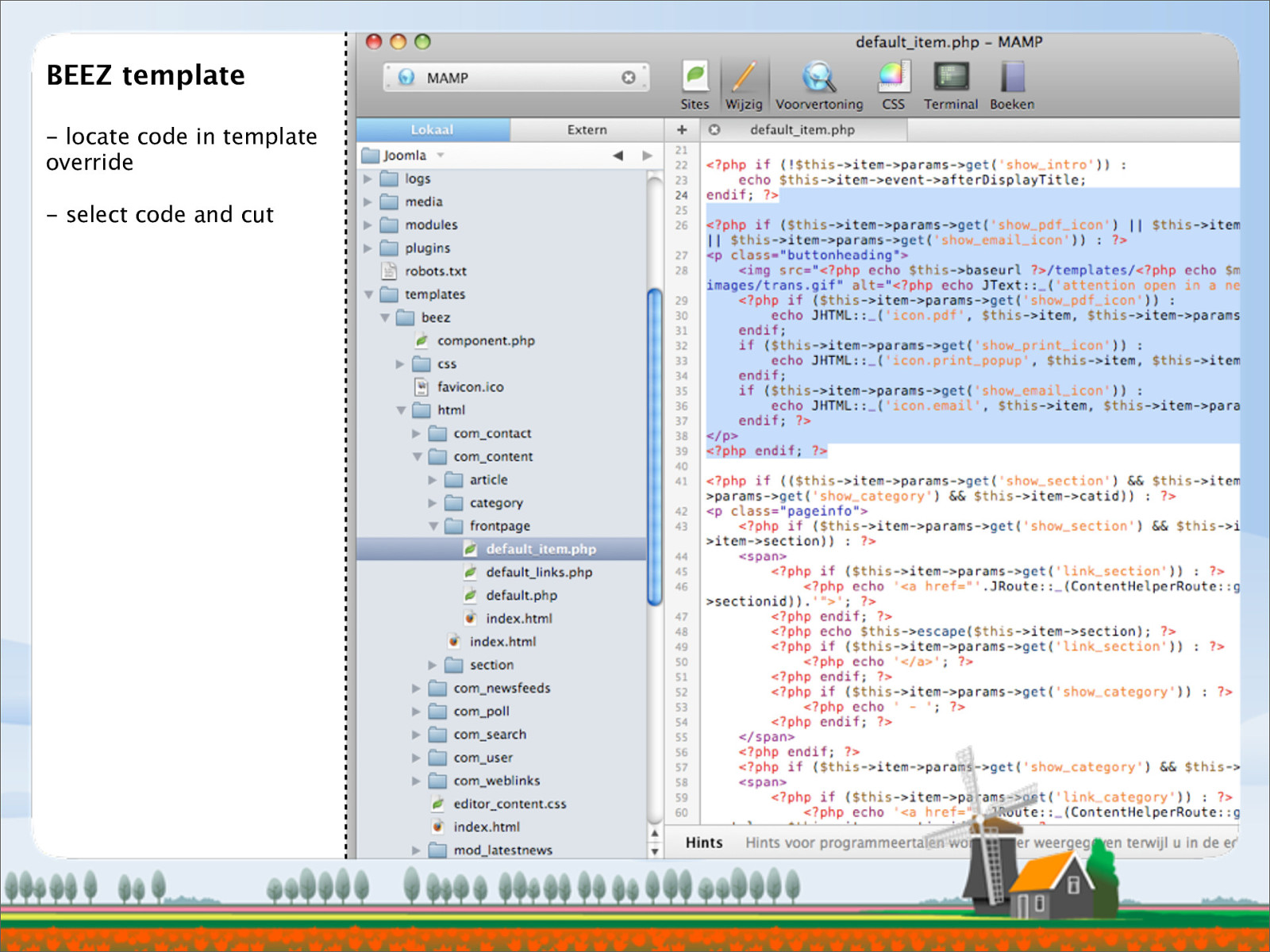This screenshot has width=1270, height=952.
Task: Select the favicon.ico file icon
Action: click(x=421, y=386)
